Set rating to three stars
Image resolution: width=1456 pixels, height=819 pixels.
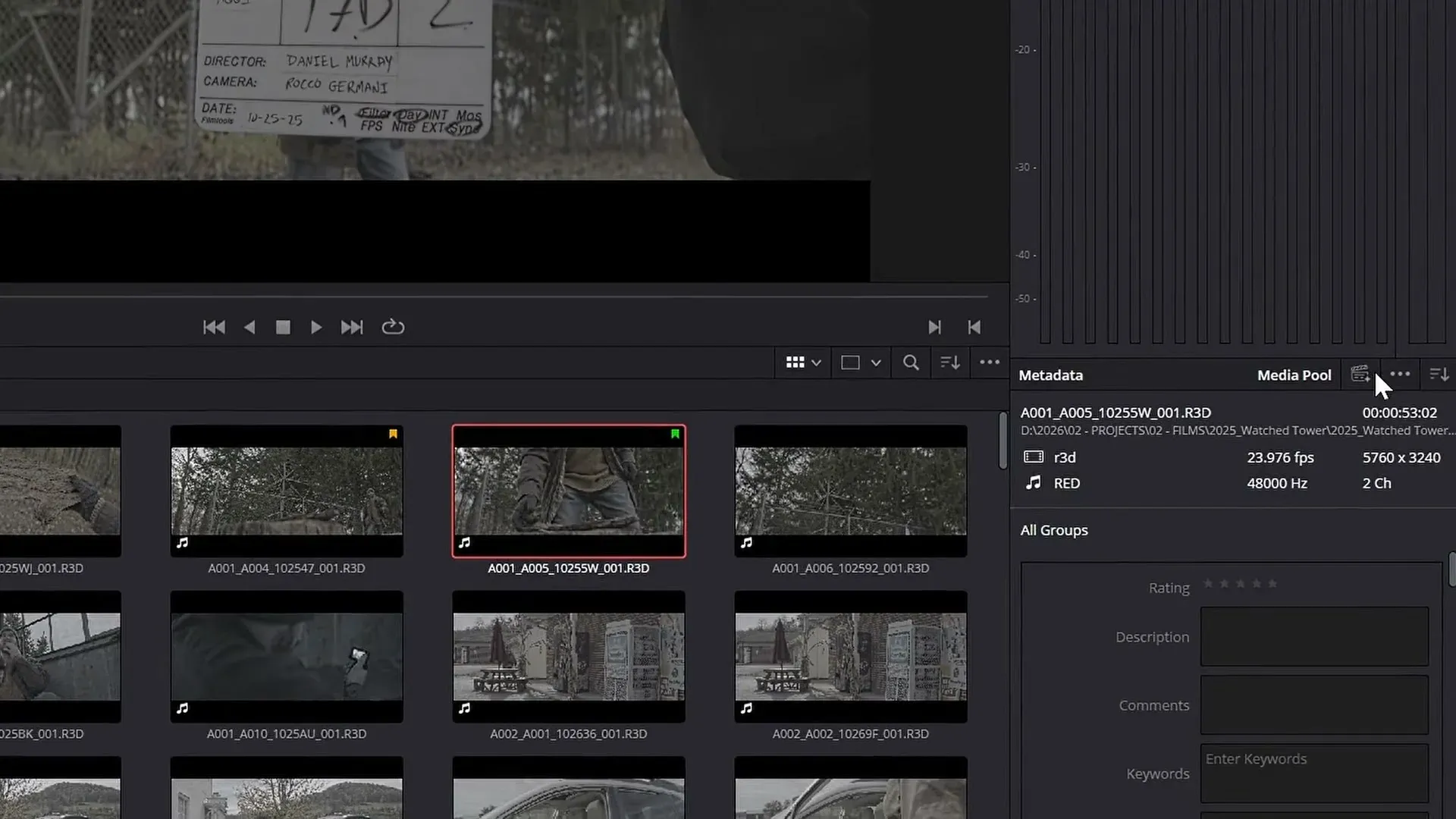[x=1241, y=583]
